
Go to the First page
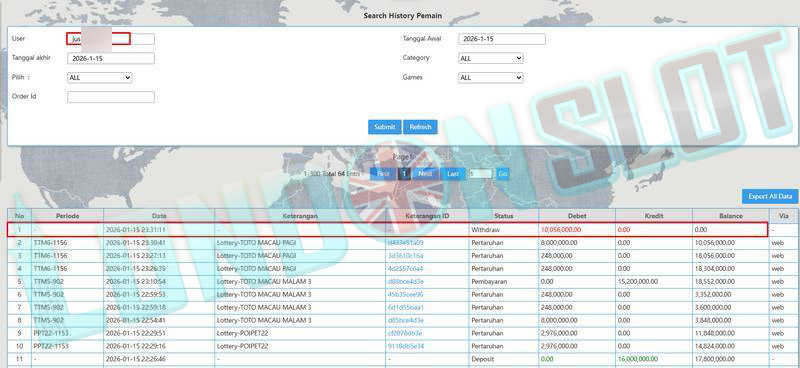tap(383, 174)
